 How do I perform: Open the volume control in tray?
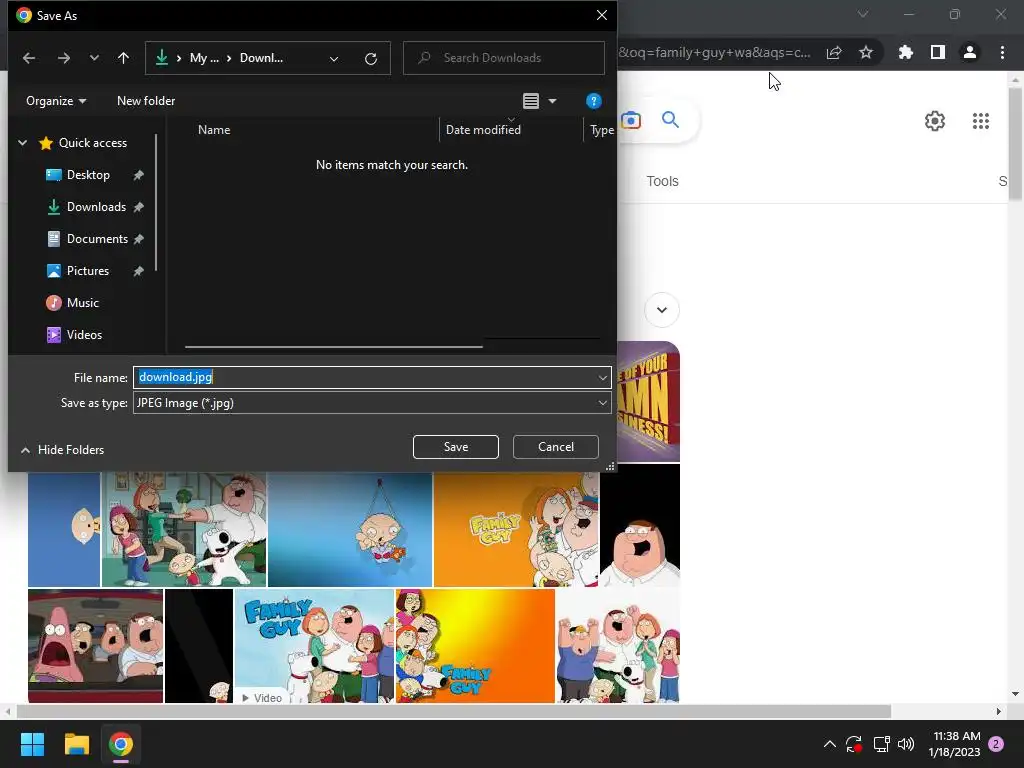[906, 744]
